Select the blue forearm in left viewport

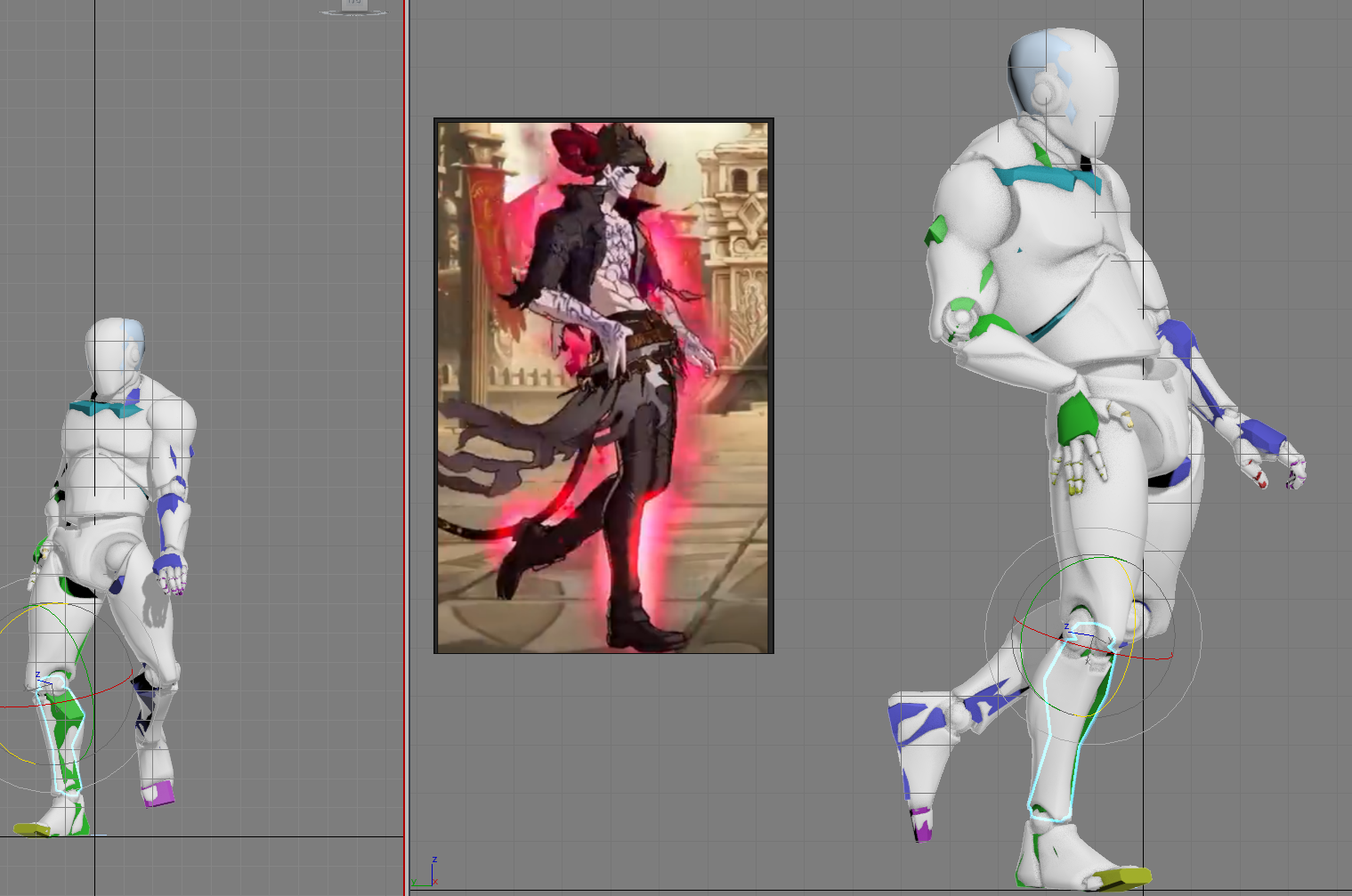coord(171,516)
